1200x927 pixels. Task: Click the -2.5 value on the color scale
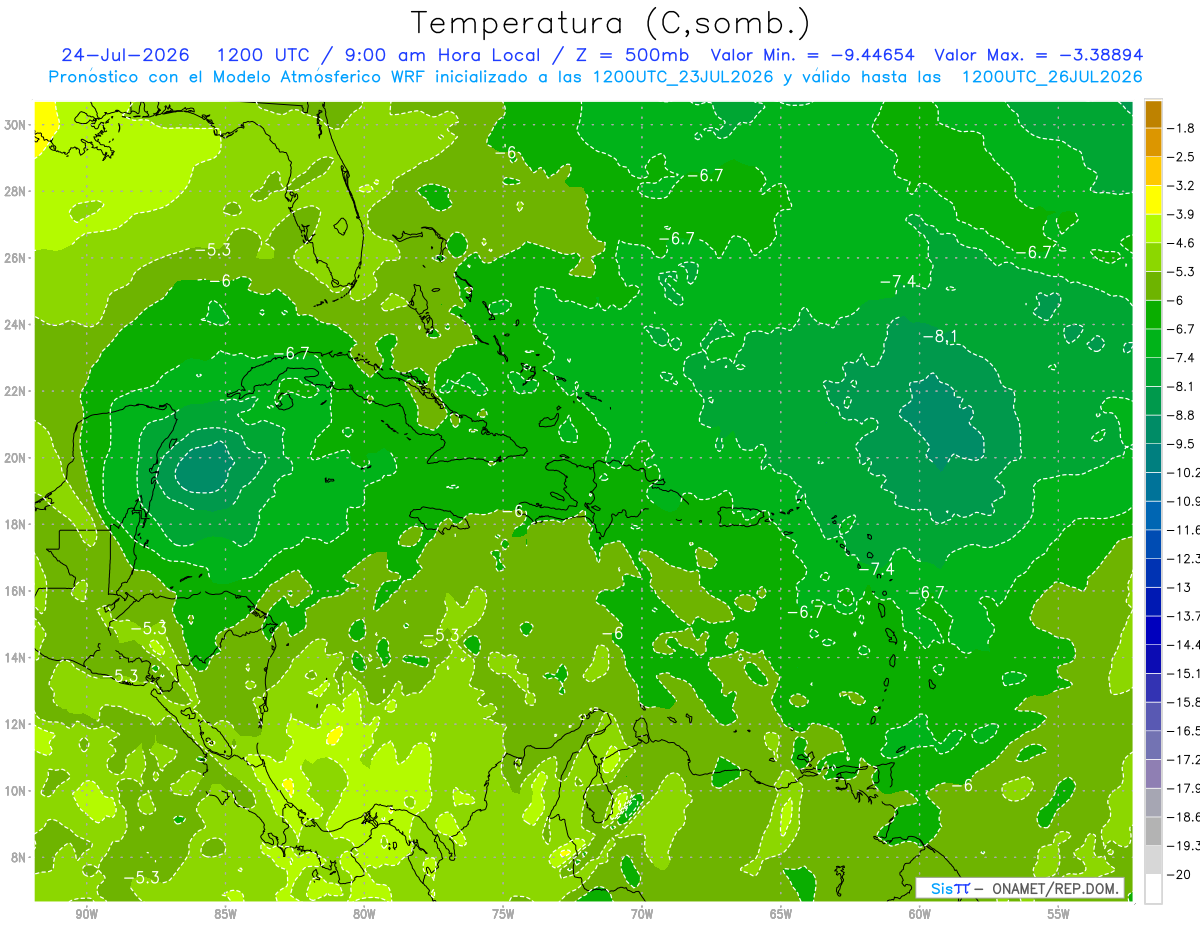[x=1182, y=157]
